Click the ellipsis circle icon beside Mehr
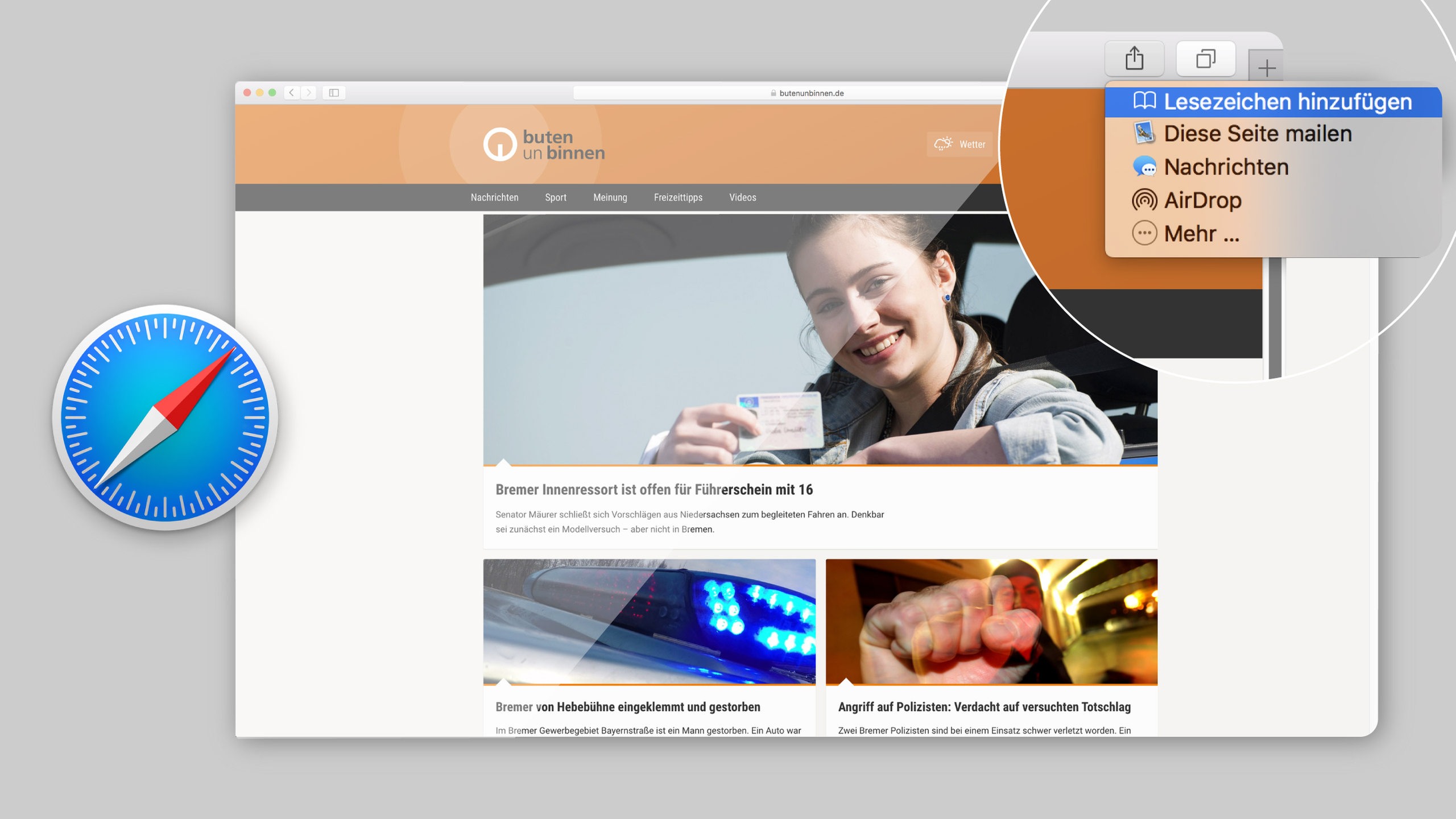1456x819 pixels. coord(1144,233)
